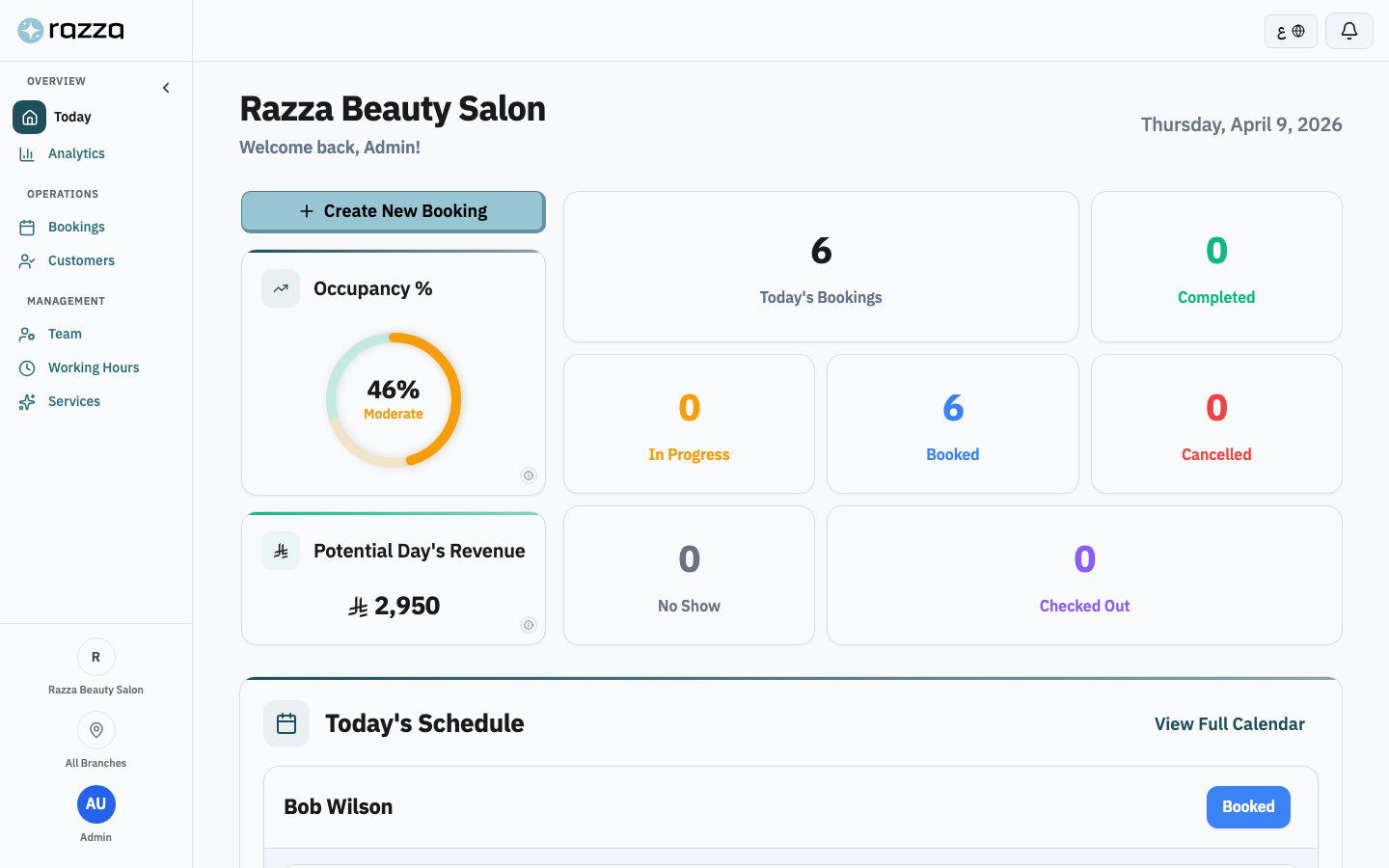Collapse the sidebar navigation
The image size is (1389, 868).
tap(165, 87)
